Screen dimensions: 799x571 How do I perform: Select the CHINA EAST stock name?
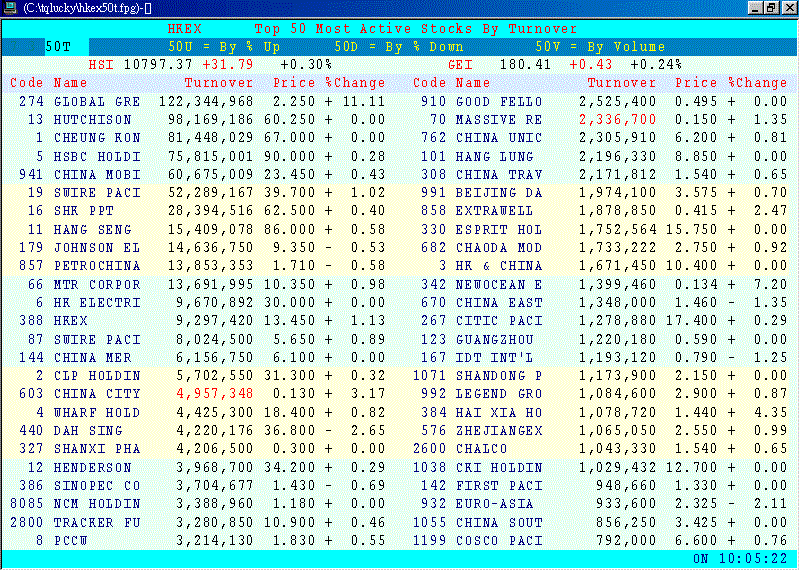point(499,303)
